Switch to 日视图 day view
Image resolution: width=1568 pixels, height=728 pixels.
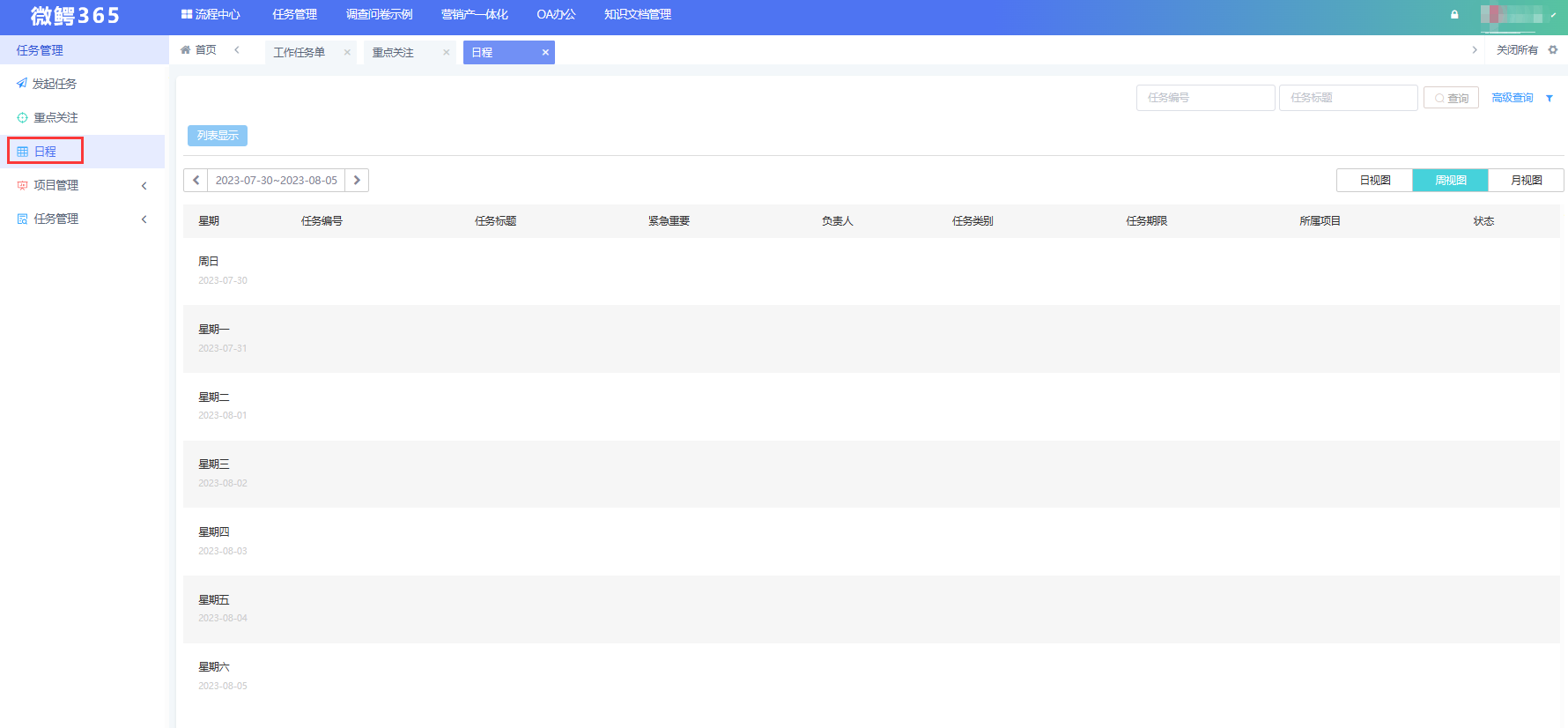[1374, 181]
